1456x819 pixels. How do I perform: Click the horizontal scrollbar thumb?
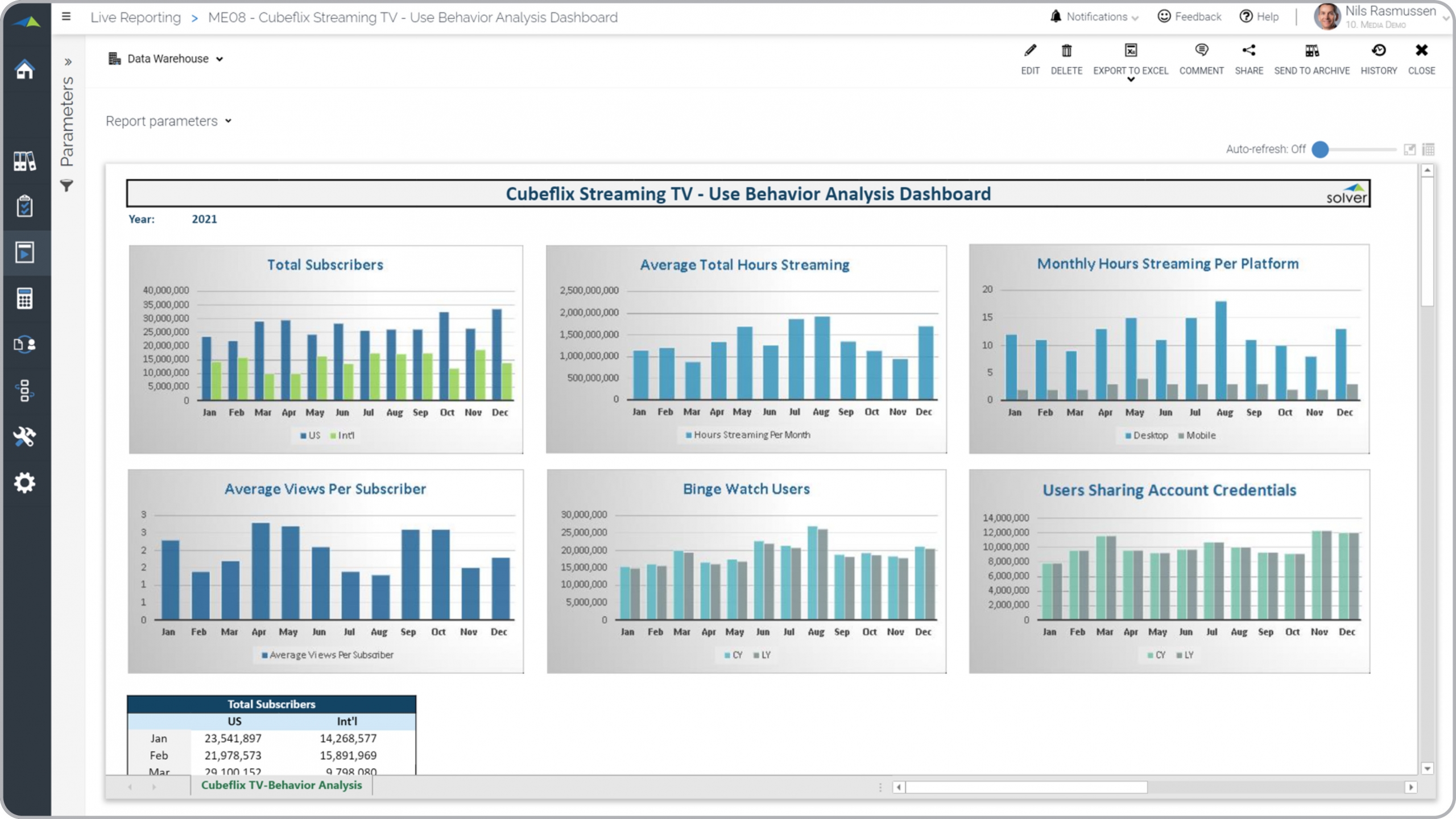point(1027,787)
